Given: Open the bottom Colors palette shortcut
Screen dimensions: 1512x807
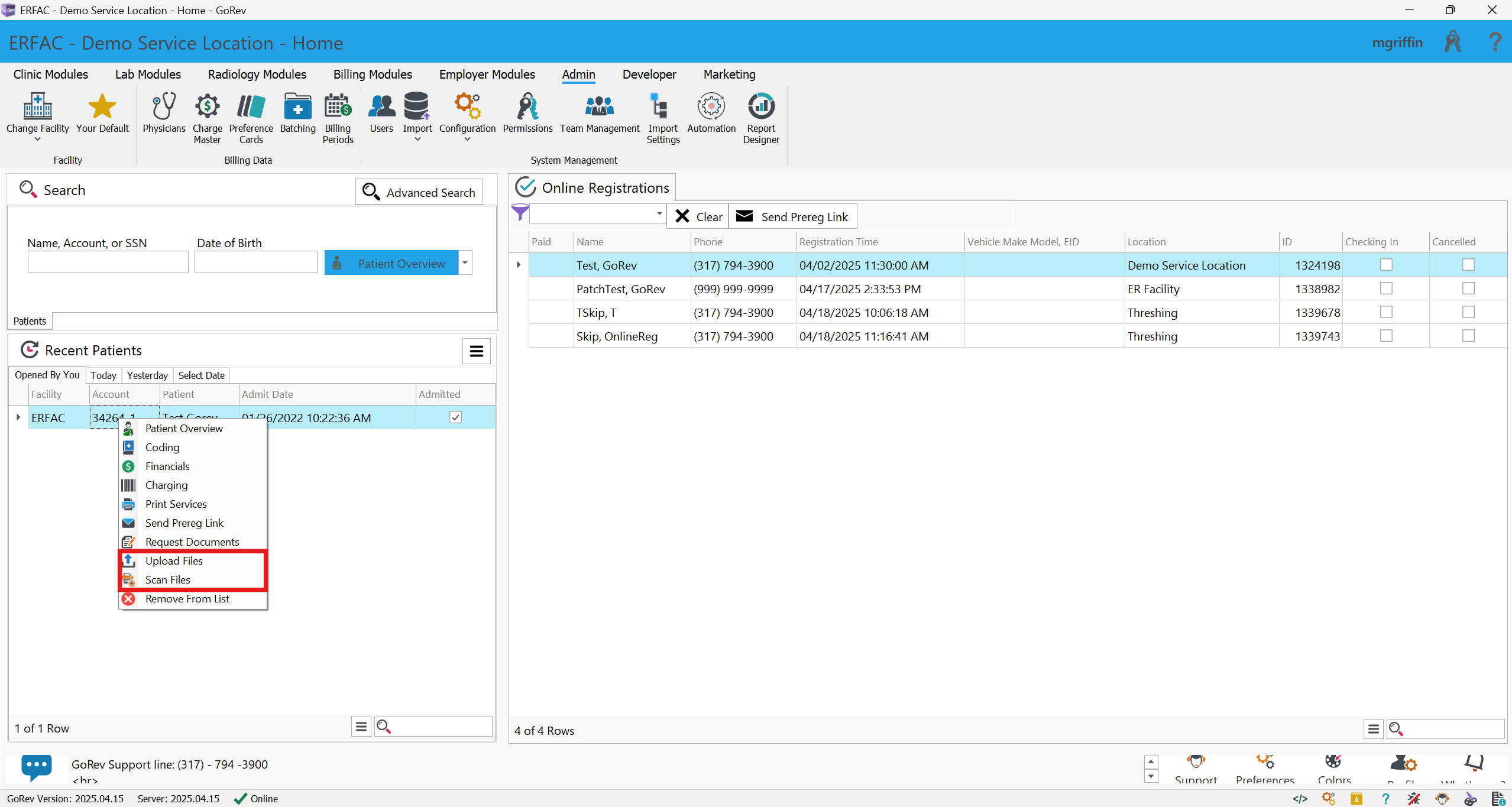Looking at the screenshot, I should (x=1334, y=769).
